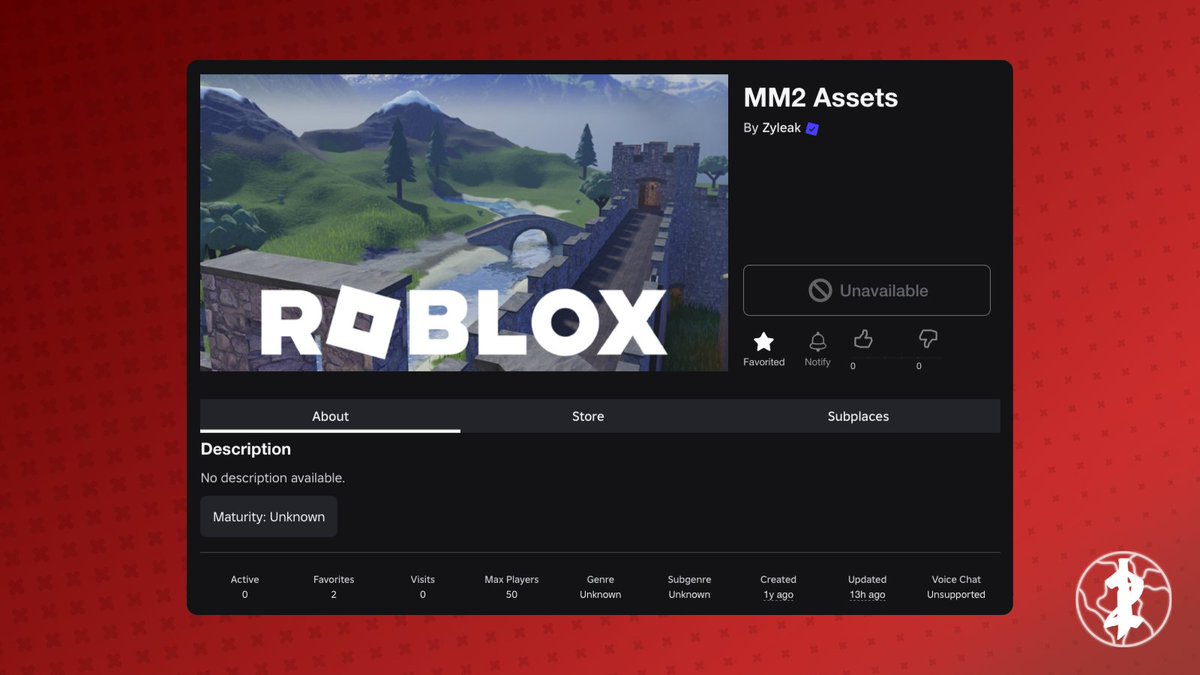Click the Voice Chat 'Unsupported' value
1200x675 pixels.
[x=956, y=595]
